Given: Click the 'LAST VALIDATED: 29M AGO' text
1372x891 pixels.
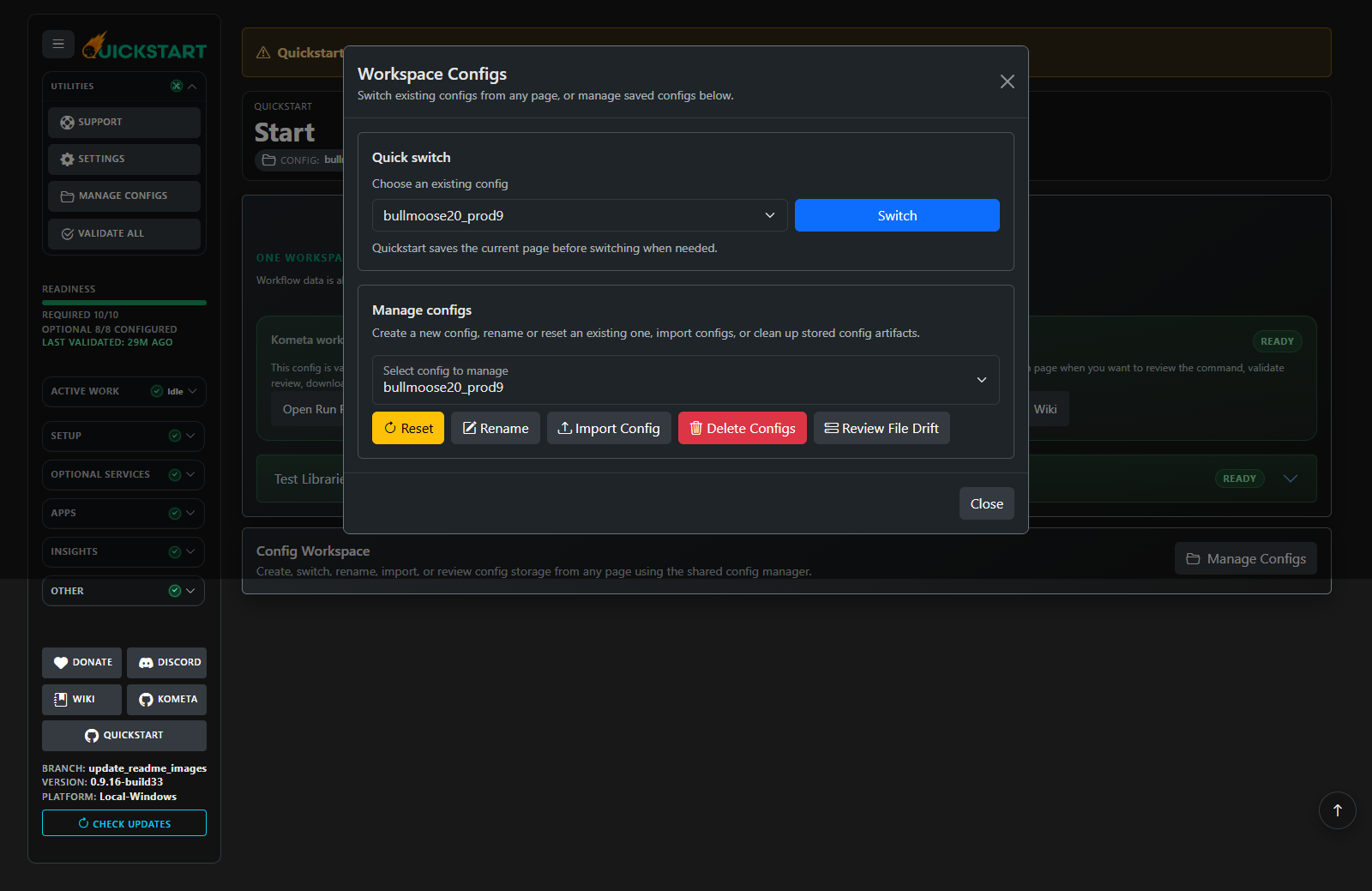Looking at the screenshot, I should pyautogui.click(x=107, y=342).
